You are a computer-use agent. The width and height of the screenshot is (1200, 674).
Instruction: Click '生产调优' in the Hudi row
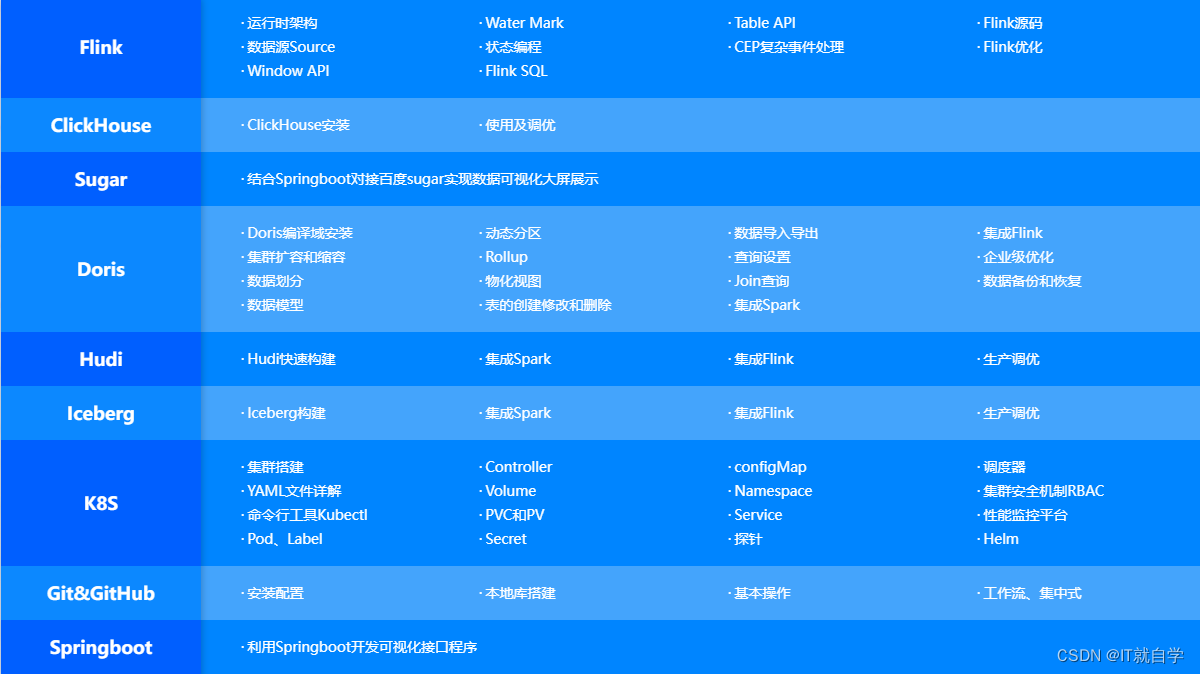pyautogui.click(x=1011, y=359)
